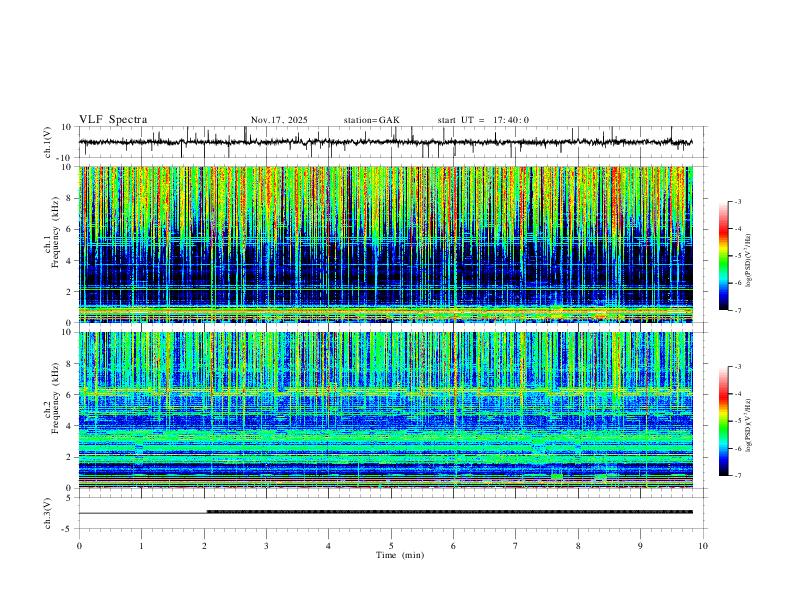This screenshot has height=612, width=792.
Task: Click the time axis tick label '8'
Action: pos(578,546)
